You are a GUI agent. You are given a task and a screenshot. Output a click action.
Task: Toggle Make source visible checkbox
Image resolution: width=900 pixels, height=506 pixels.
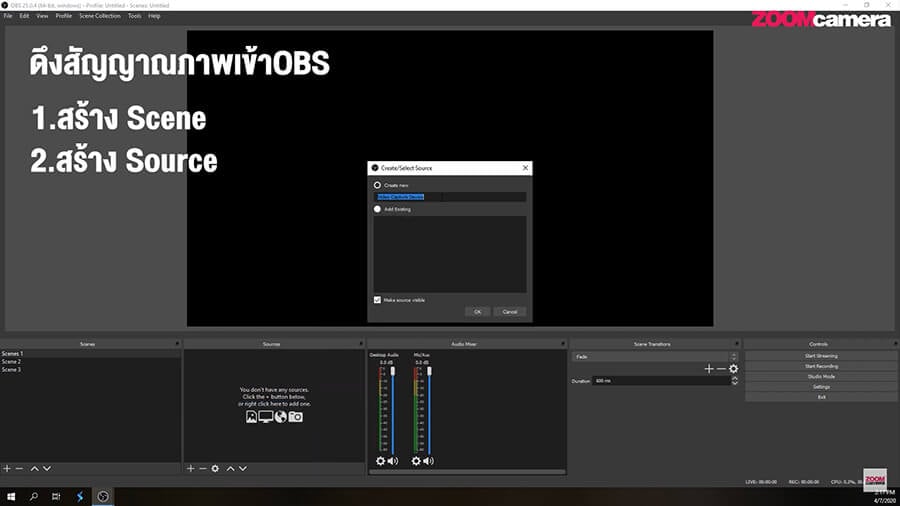[377, 300]
